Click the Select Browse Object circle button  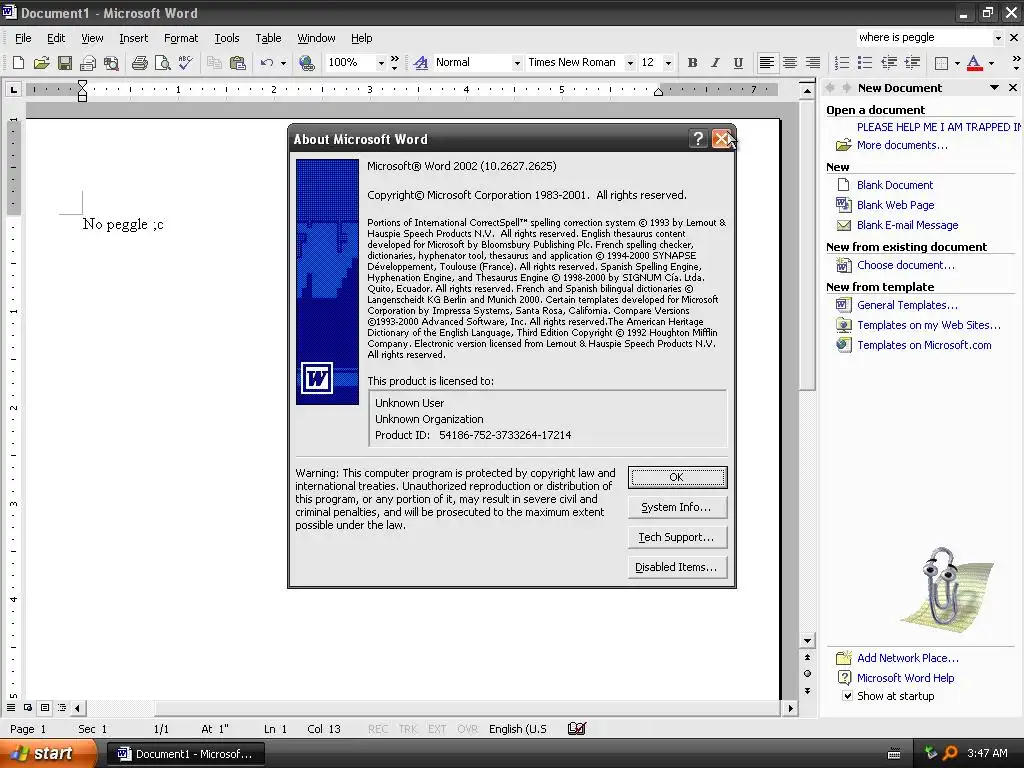point(807,674)
